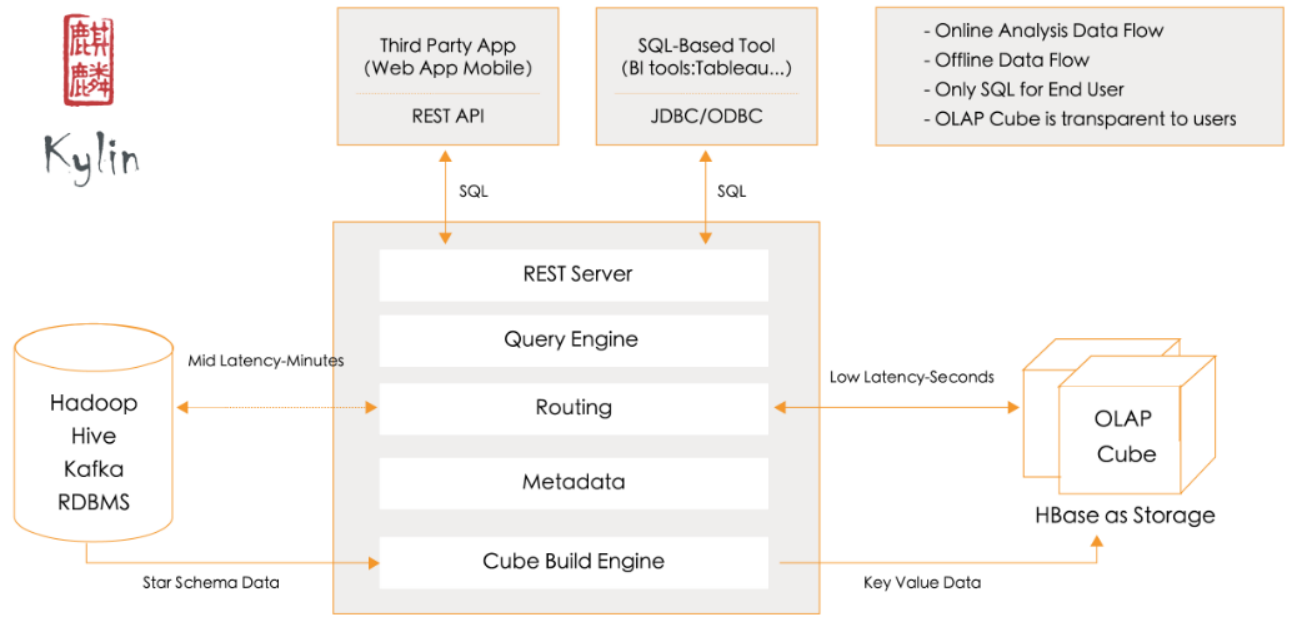The height and width of the screenshot is (626, 1296).
Task: Click the Hadoop text in cylinder
Action: (x=94, y=404)
